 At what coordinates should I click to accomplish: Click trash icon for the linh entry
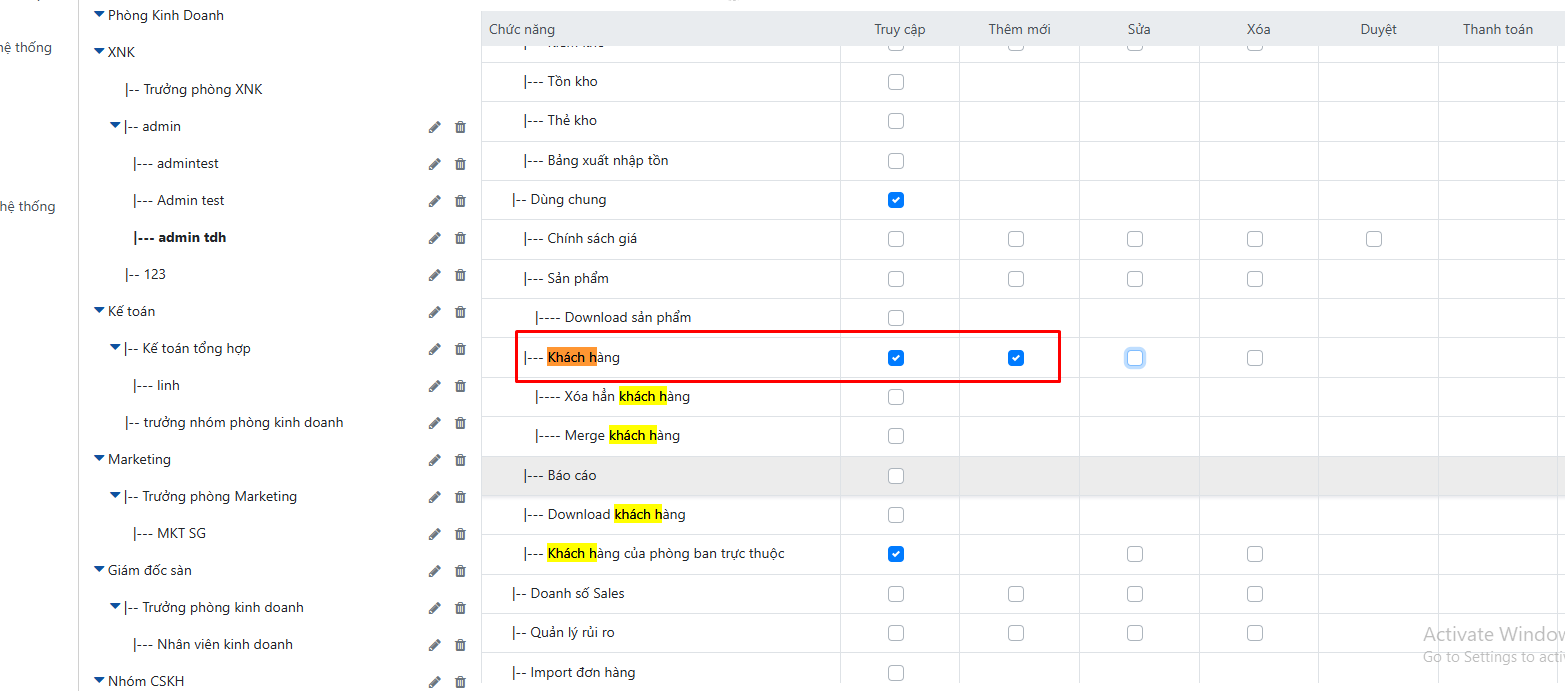coord(460,386)
